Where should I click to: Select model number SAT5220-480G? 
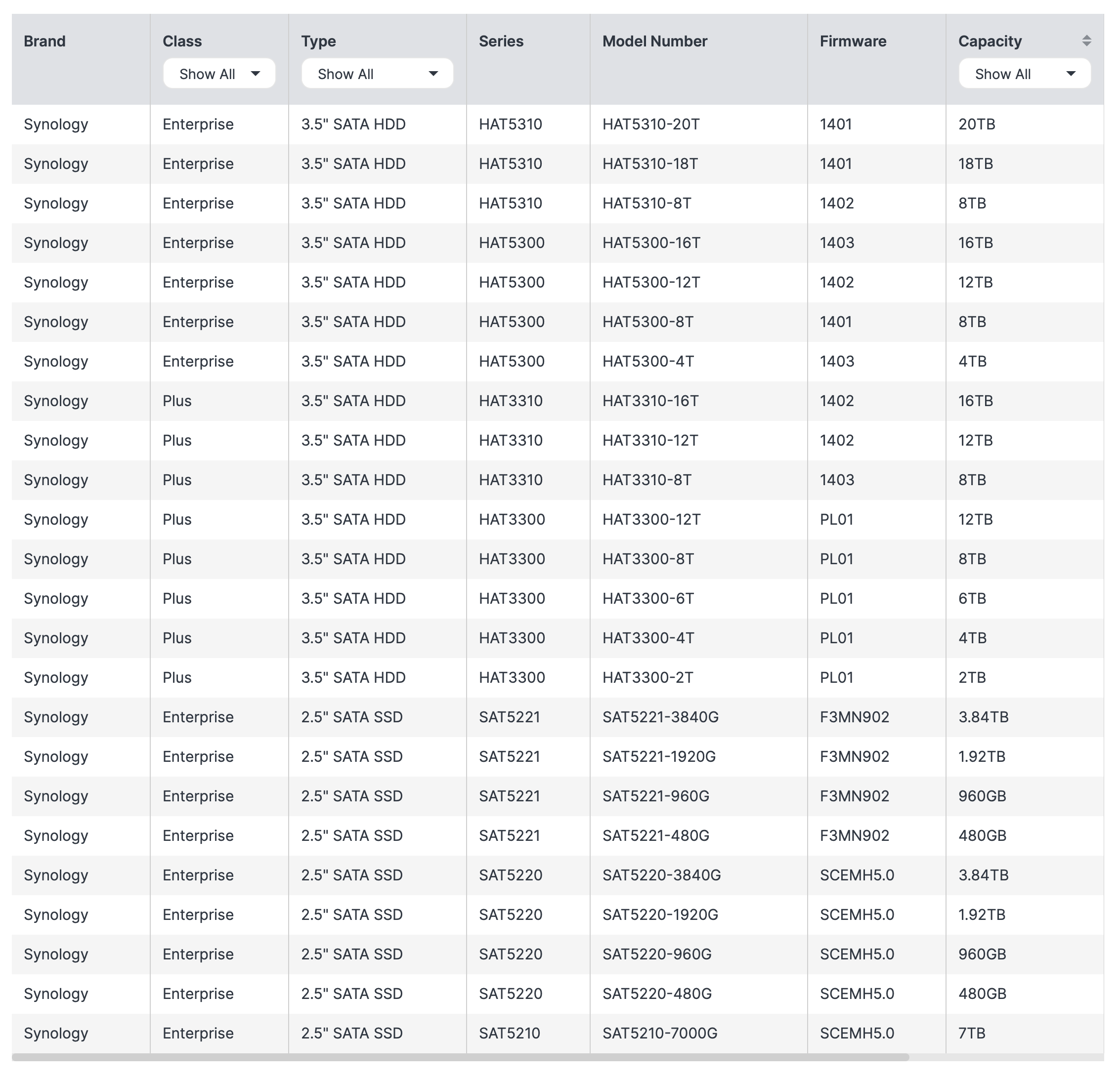coord(656,994)
